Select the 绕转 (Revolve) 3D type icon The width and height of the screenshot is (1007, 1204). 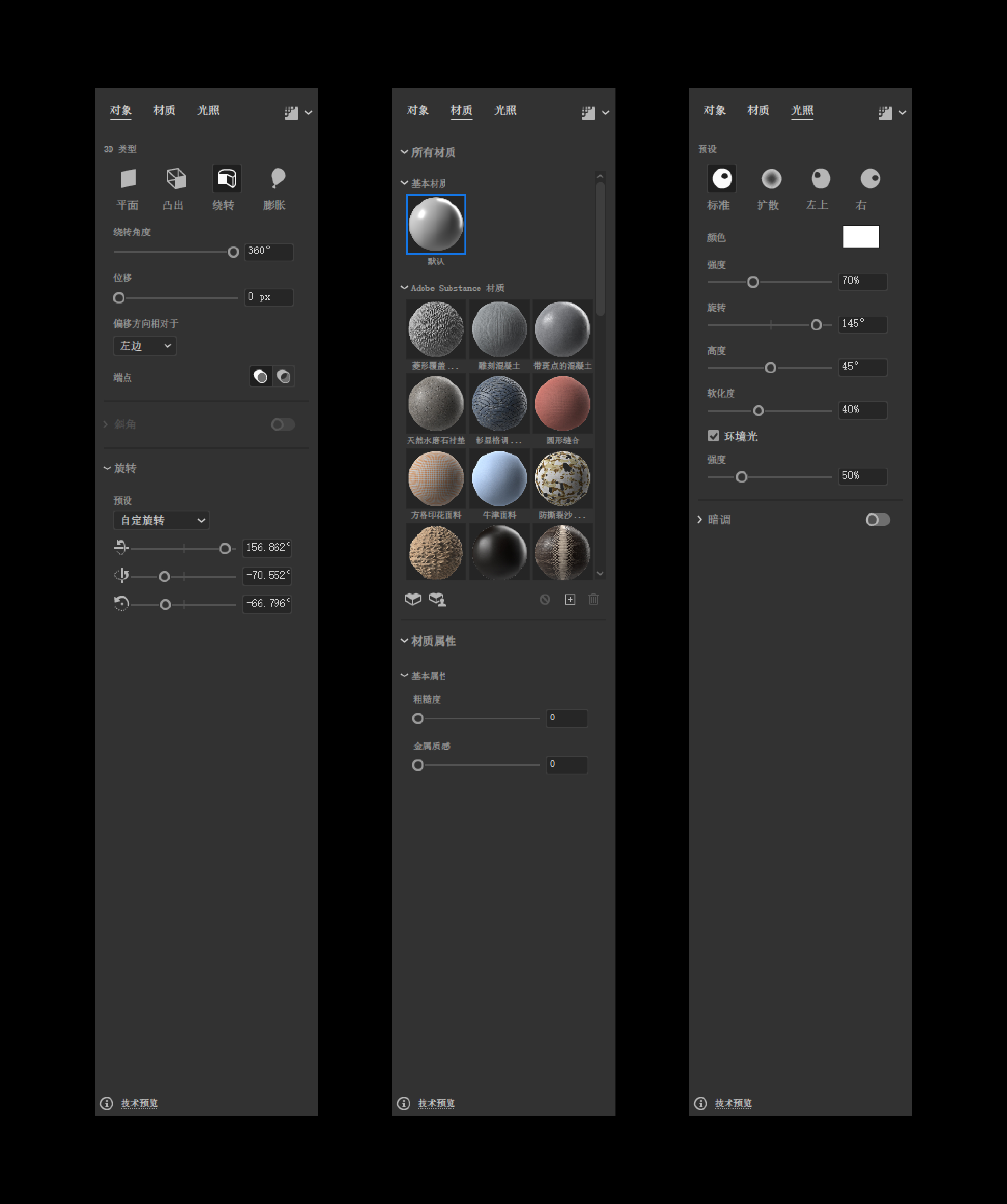click(226, 178)
